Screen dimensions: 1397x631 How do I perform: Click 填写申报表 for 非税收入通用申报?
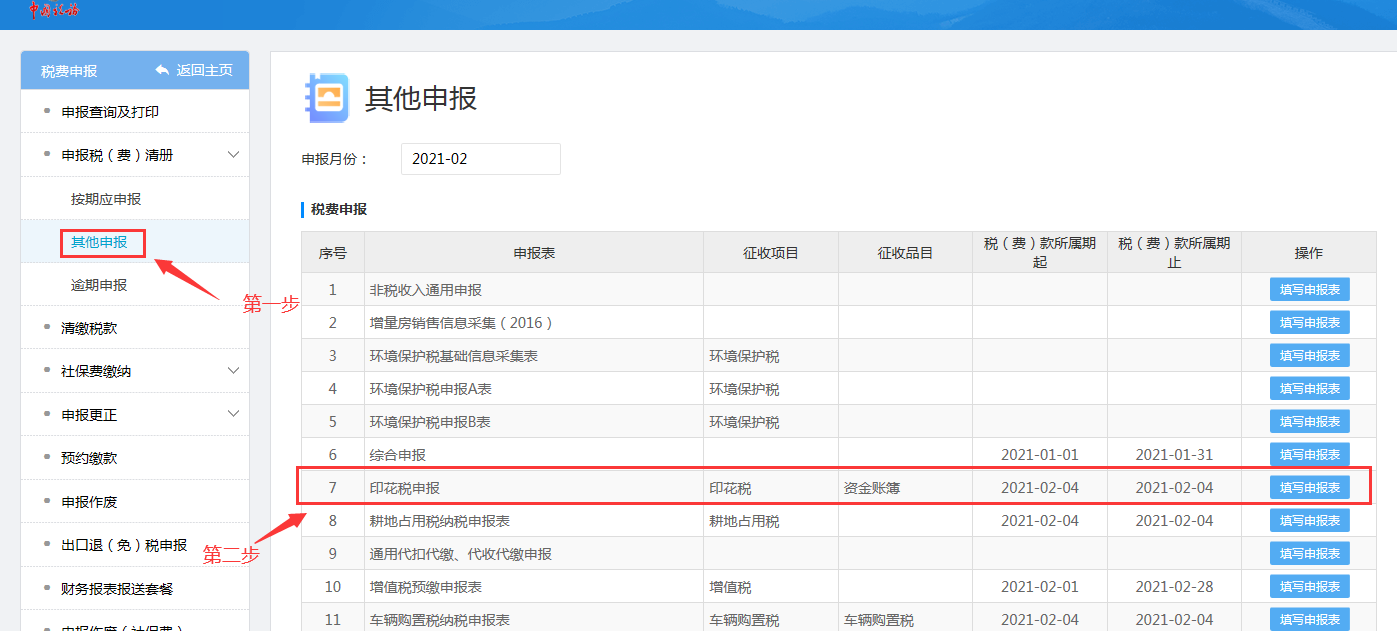1309,290
